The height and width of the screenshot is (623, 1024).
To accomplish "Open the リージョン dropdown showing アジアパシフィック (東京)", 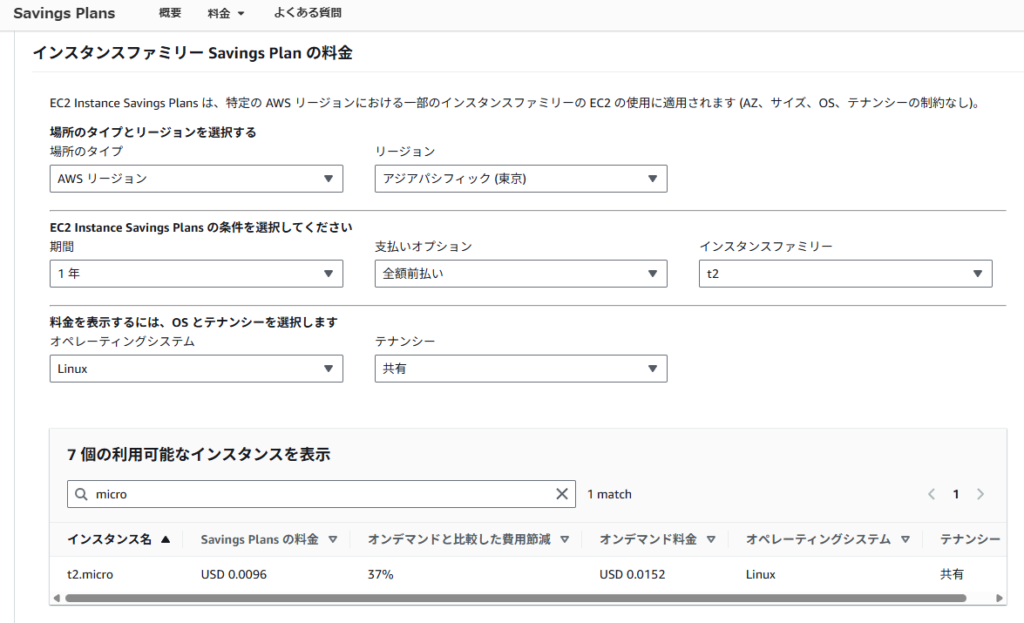I will tap(520, 179).
